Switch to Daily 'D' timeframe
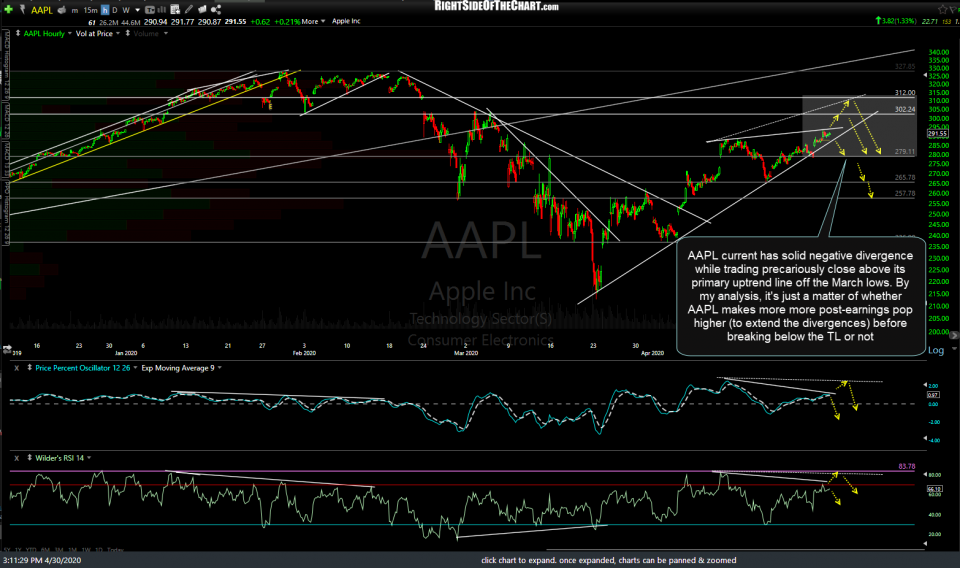 tap(114, 10)
